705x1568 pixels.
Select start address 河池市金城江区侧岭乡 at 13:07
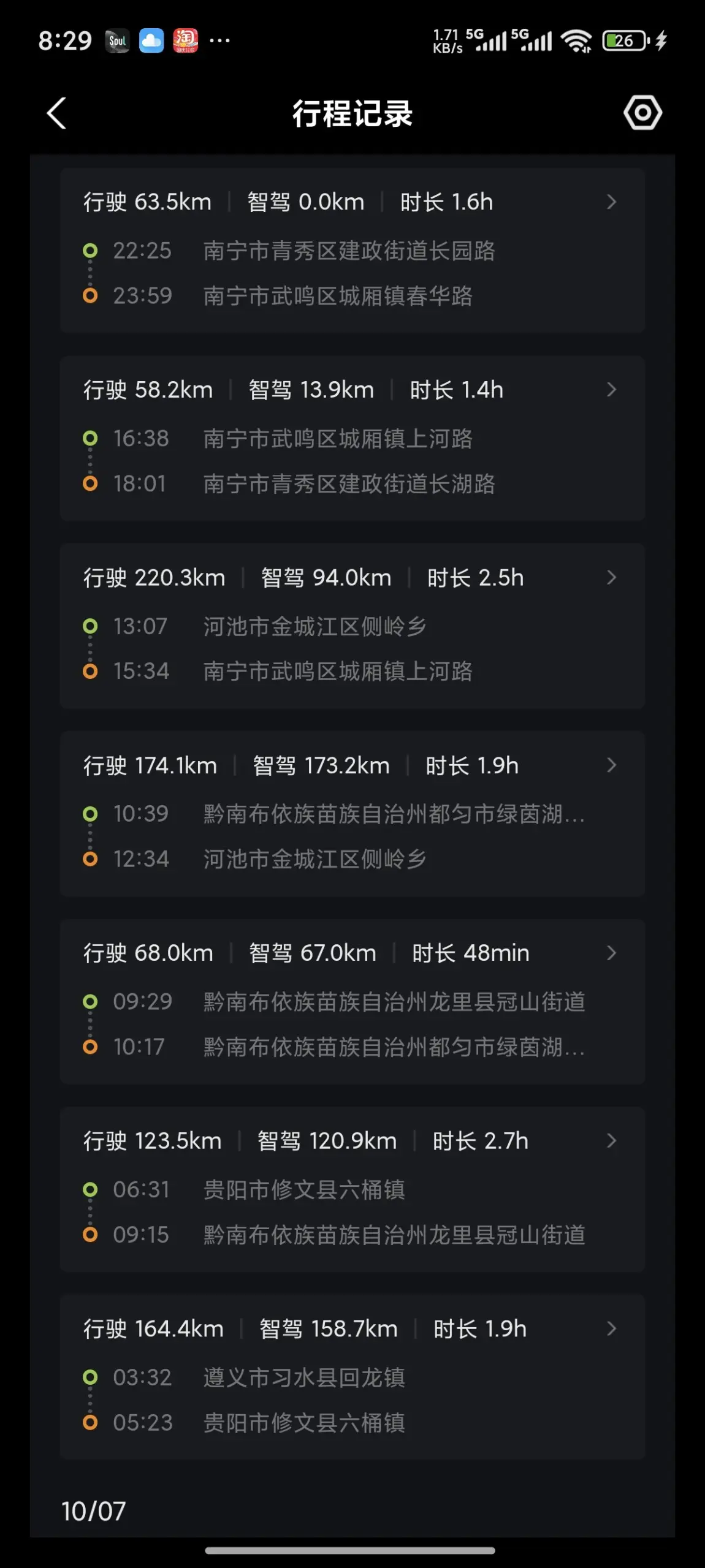(314, 626)
